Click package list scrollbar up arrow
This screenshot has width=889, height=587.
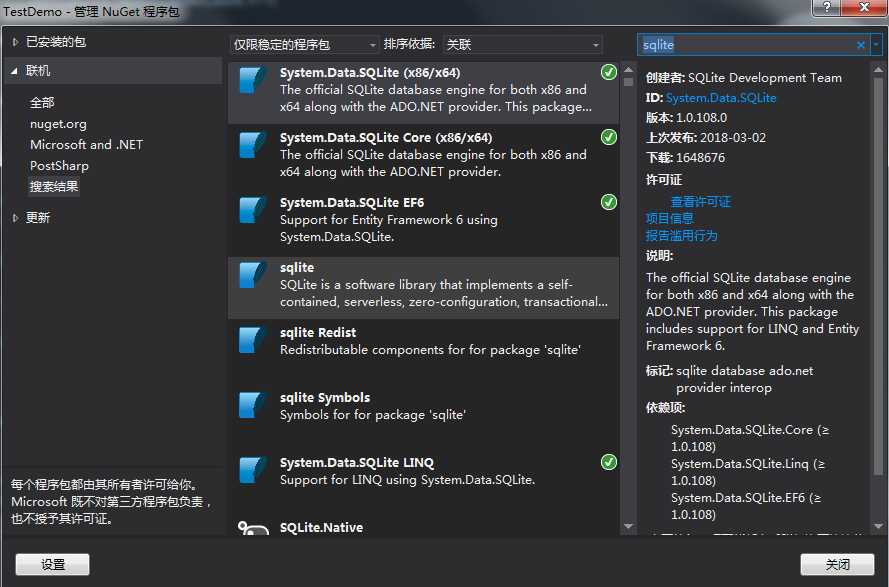click(x=628, y=69)
